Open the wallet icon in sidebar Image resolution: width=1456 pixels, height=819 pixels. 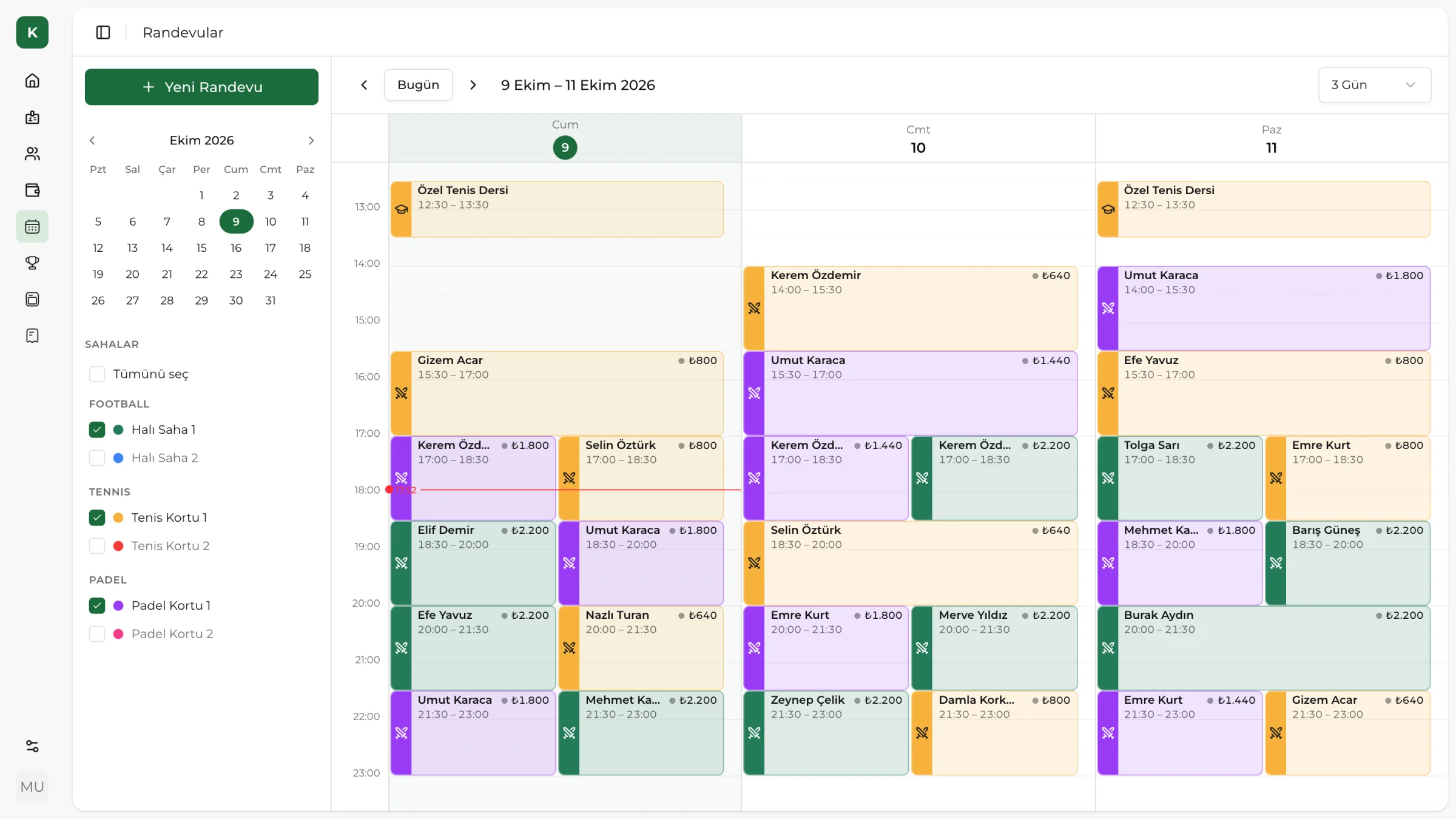32,190
